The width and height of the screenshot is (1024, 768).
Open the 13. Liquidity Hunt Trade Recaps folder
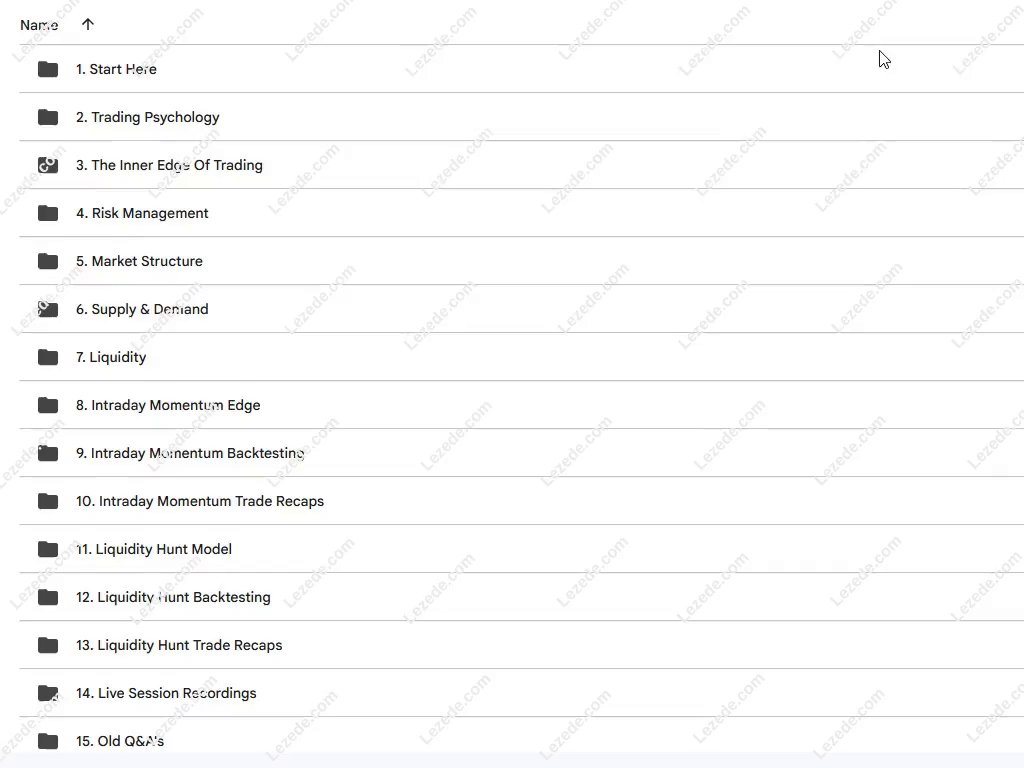click(x=179, y=645)
